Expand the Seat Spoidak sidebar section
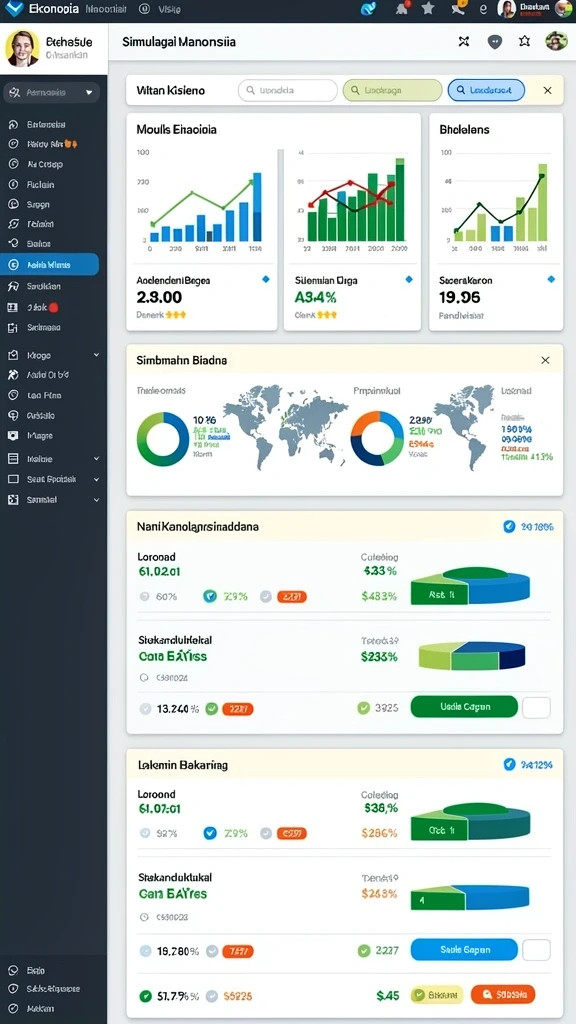The image size is (576, 1024). coord(54,479)
